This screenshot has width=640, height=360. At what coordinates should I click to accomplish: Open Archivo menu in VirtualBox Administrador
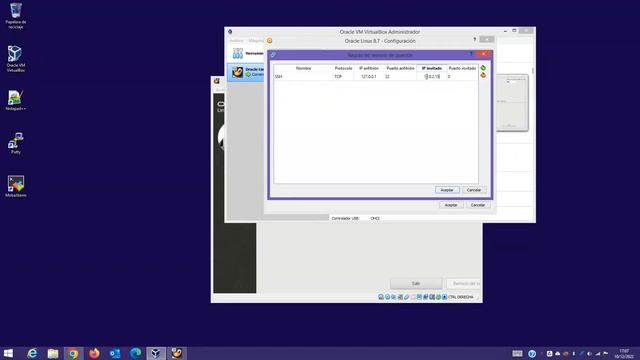236,41
